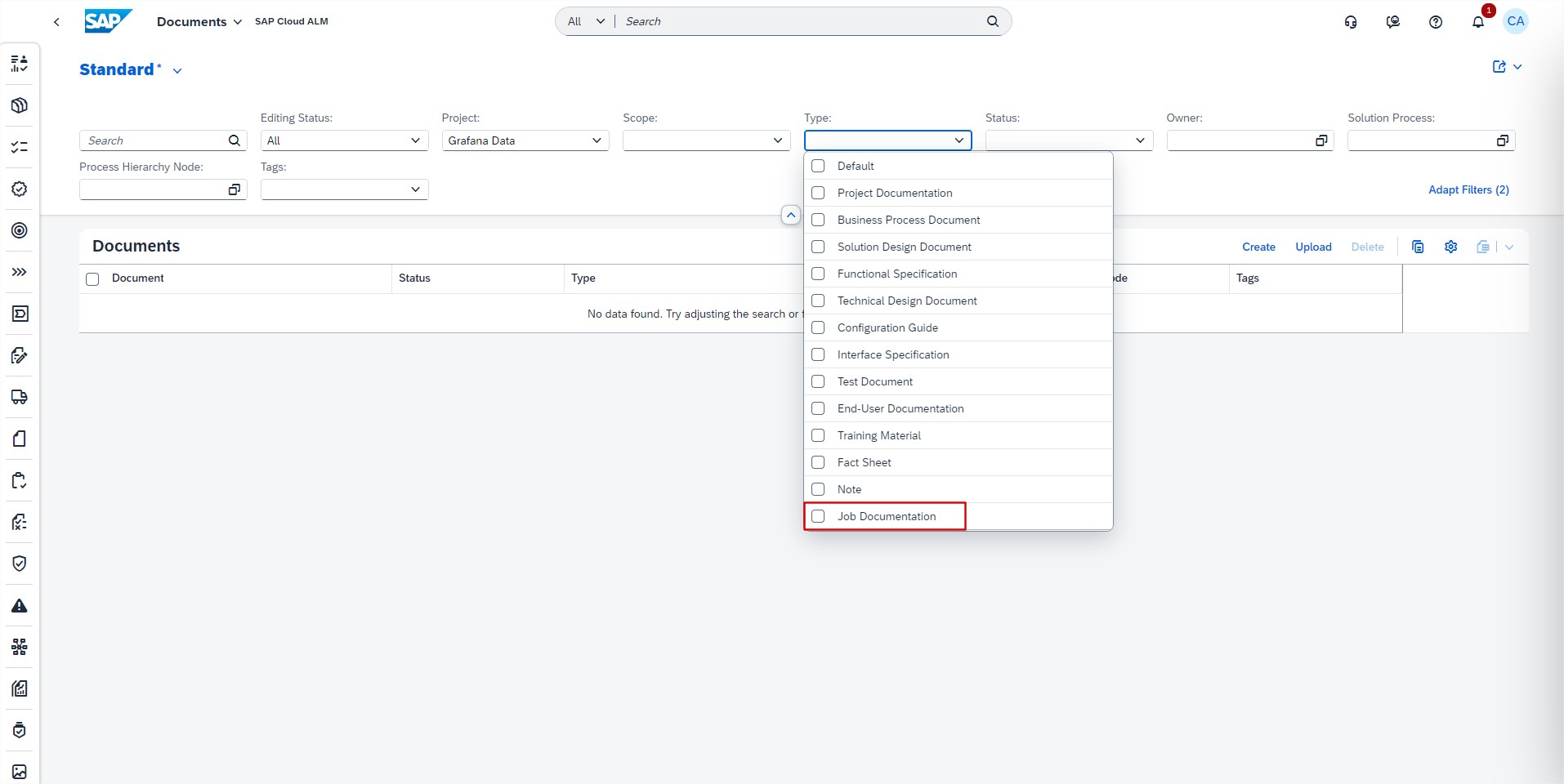Viewport: 1564px width, 784px height.
Task: Open the help question mark icon
Action: [1435, 22]
